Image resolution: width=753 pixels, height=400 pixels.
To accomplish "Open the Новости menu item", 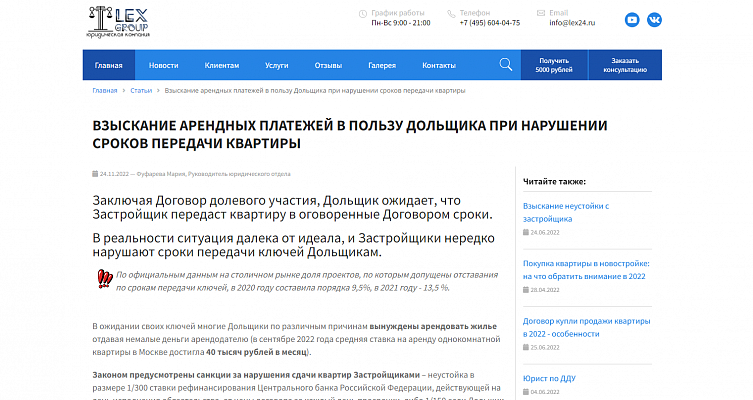I will (x=163, y=65).
